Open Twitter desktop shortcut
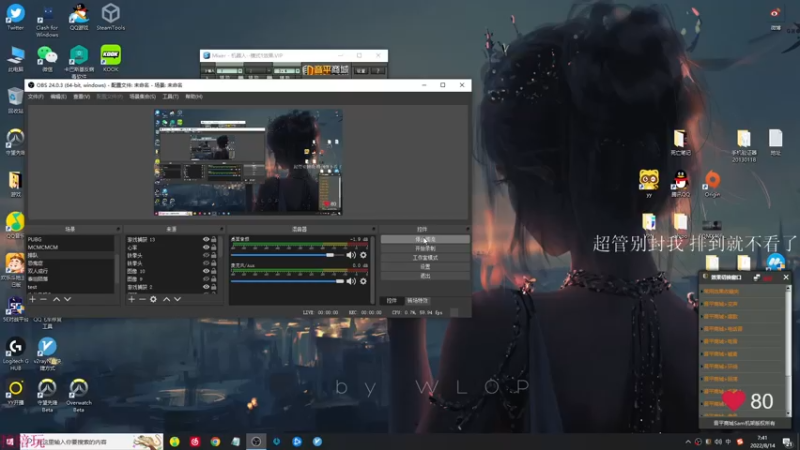 pos(15,17)
